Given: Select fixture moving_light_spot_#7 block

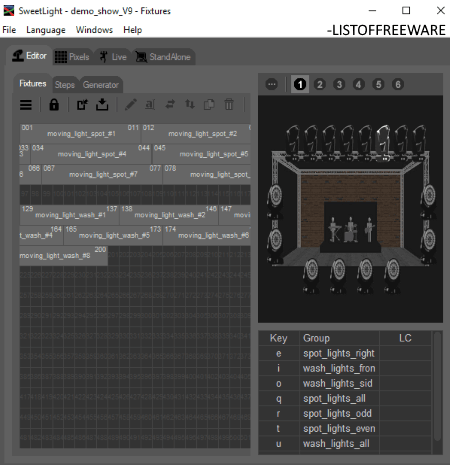Looking at the screenshot, I should pyautogui.click(x=102, y=174).
